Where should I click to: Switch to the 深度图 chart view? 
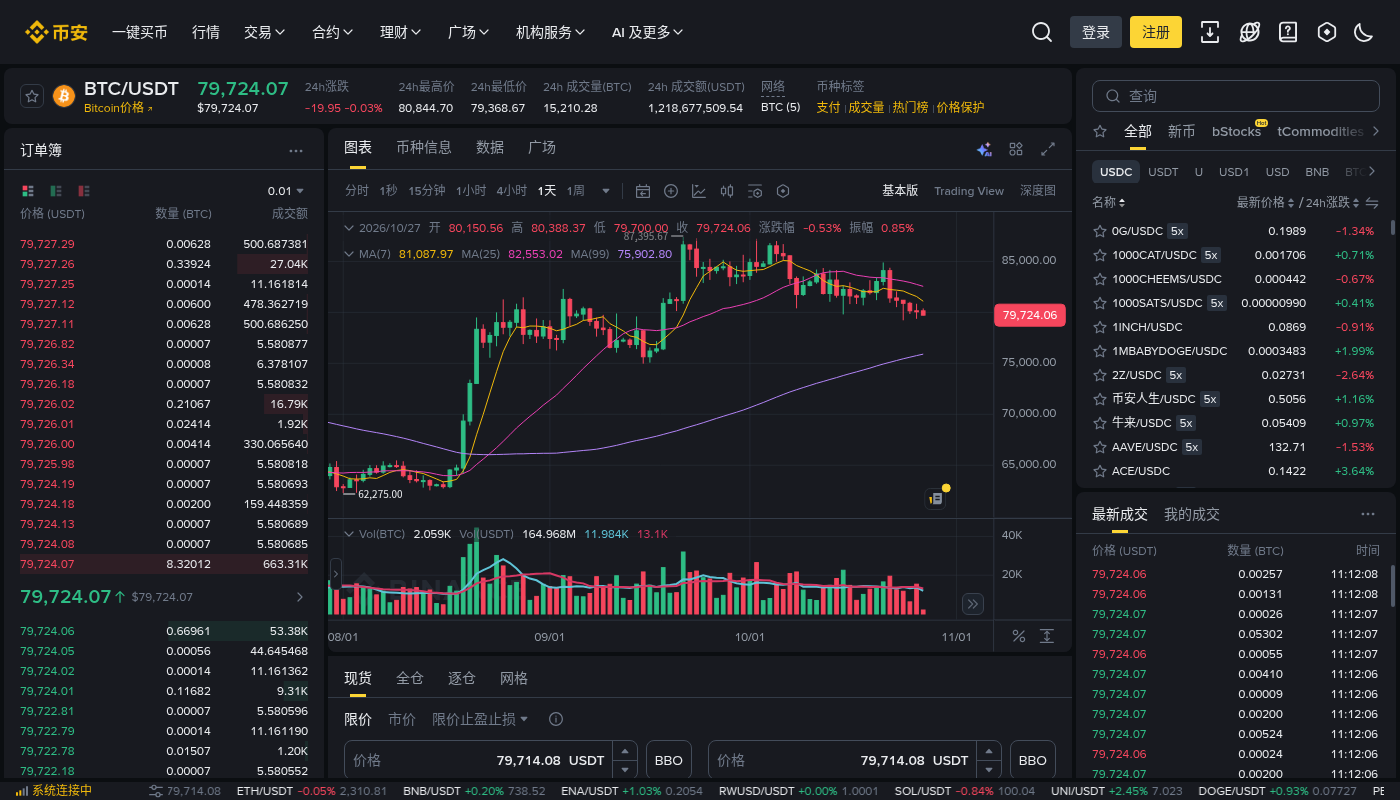[x=1038, y=191]
